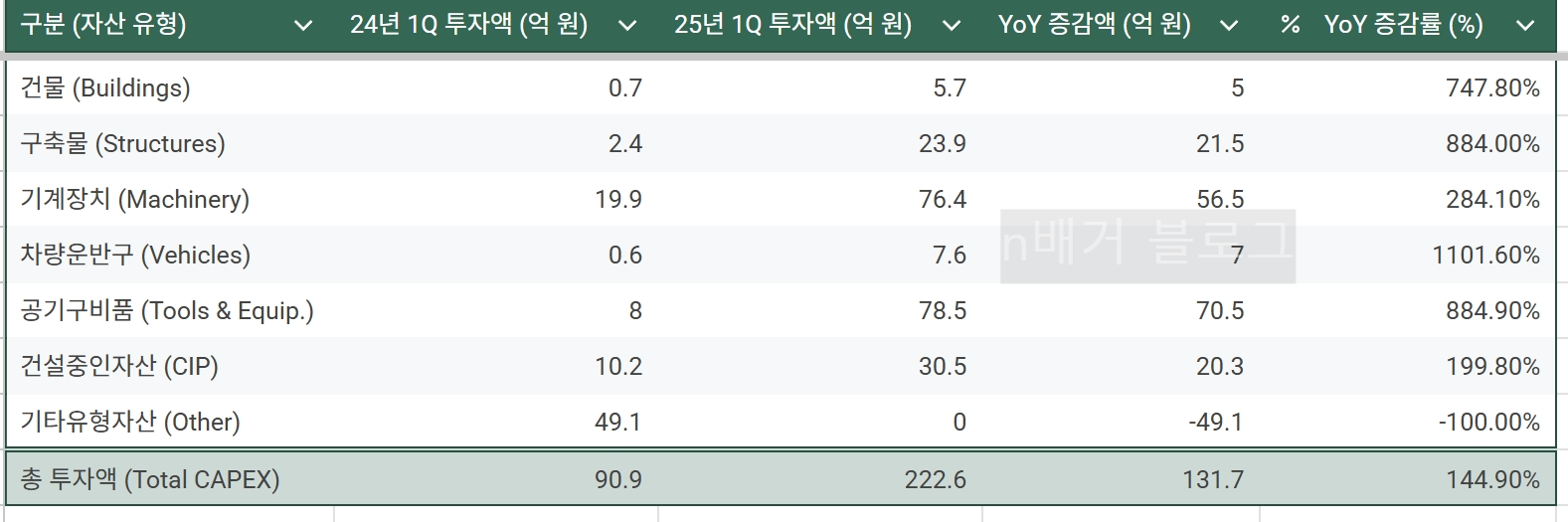Viewport: 1568px width, 522px height.
Task: Select the YoY 증감액 (억 원) header
Action: pyautogui.click(x=1095, y=25)
